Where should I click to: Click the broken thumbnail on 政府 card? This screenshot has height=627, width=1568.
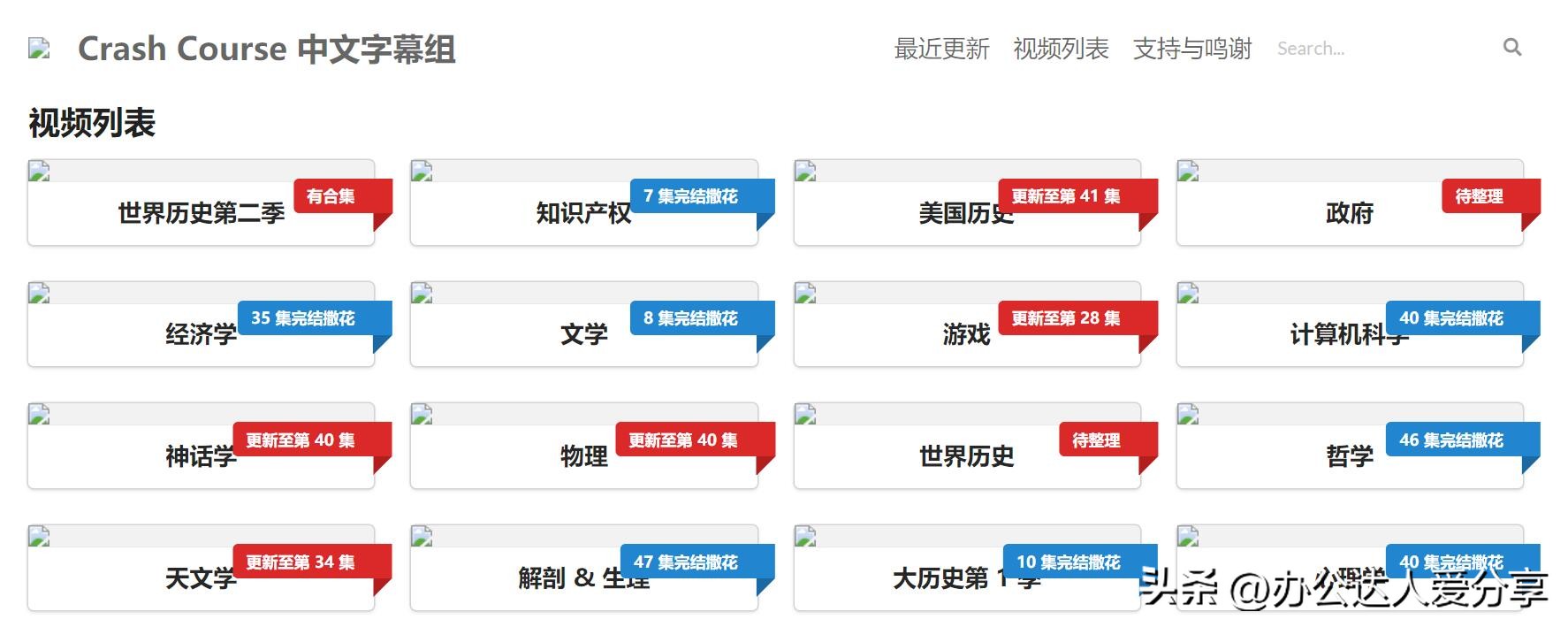tap(1188, 172)
